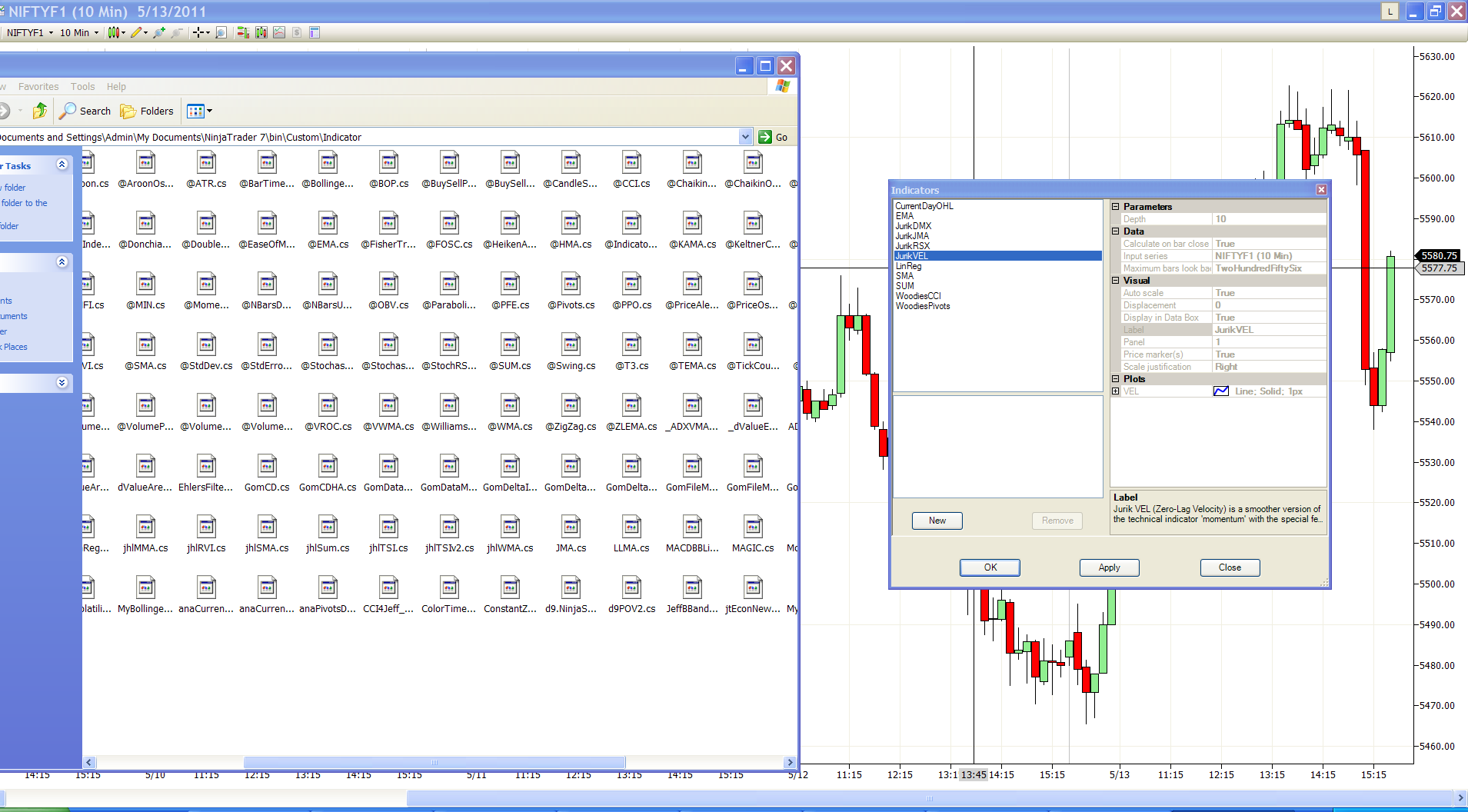Open the Explorer address bar dropdown
Viewport: 1468px width, 812px height.
pyautogui.click(x=745, y=137)
